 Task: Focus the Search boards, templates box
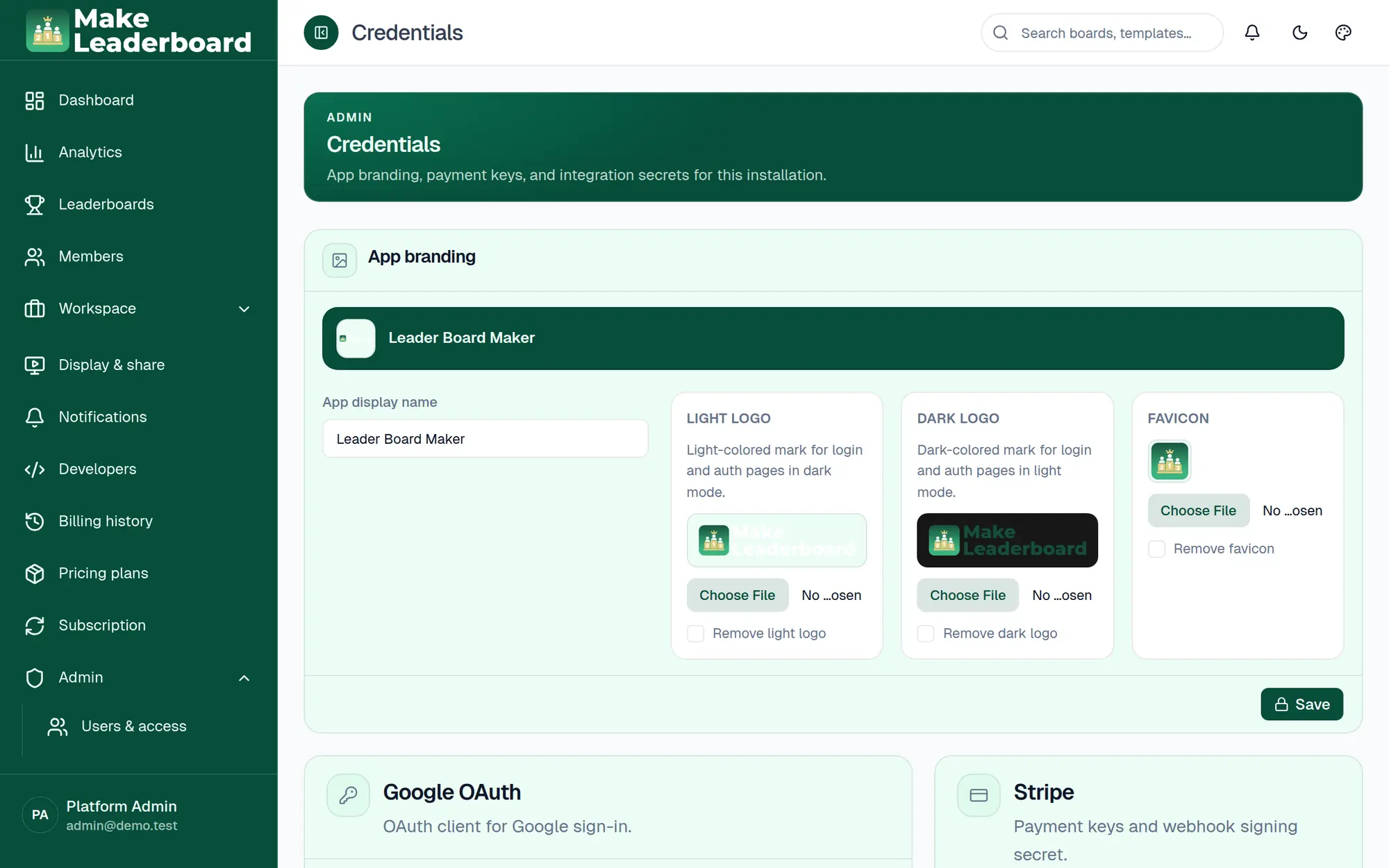(1102, 33)
